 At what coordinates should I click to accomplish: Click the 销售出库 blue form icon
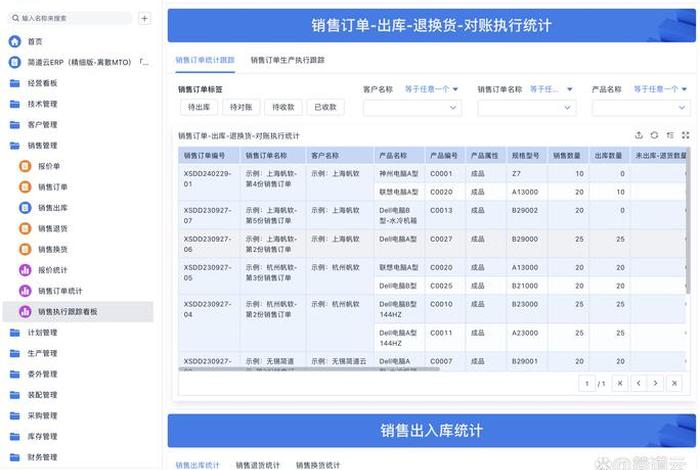point(25,208)
